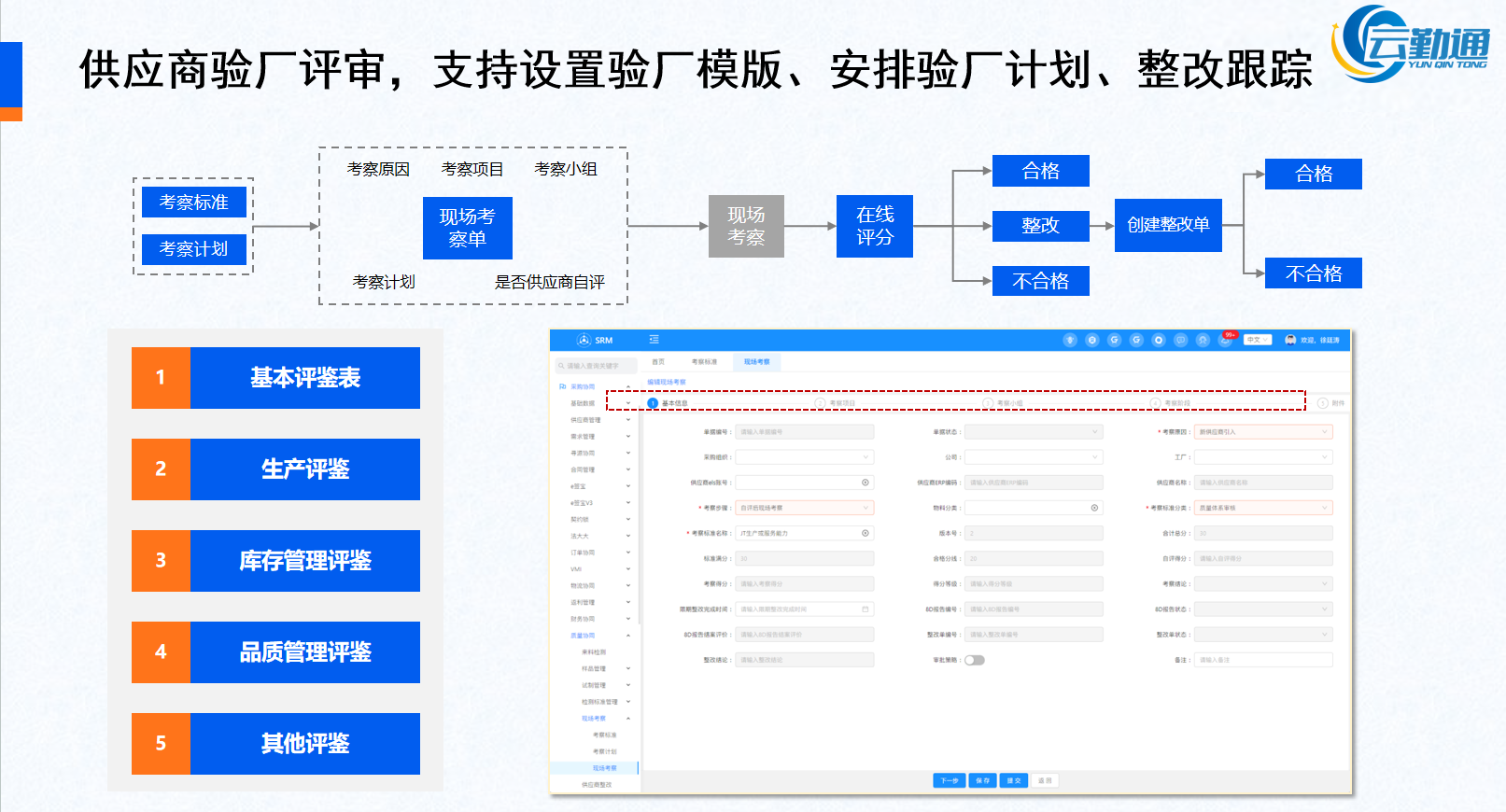
Task: Click the sidebar keyword search field
Action: click(597, 366)
